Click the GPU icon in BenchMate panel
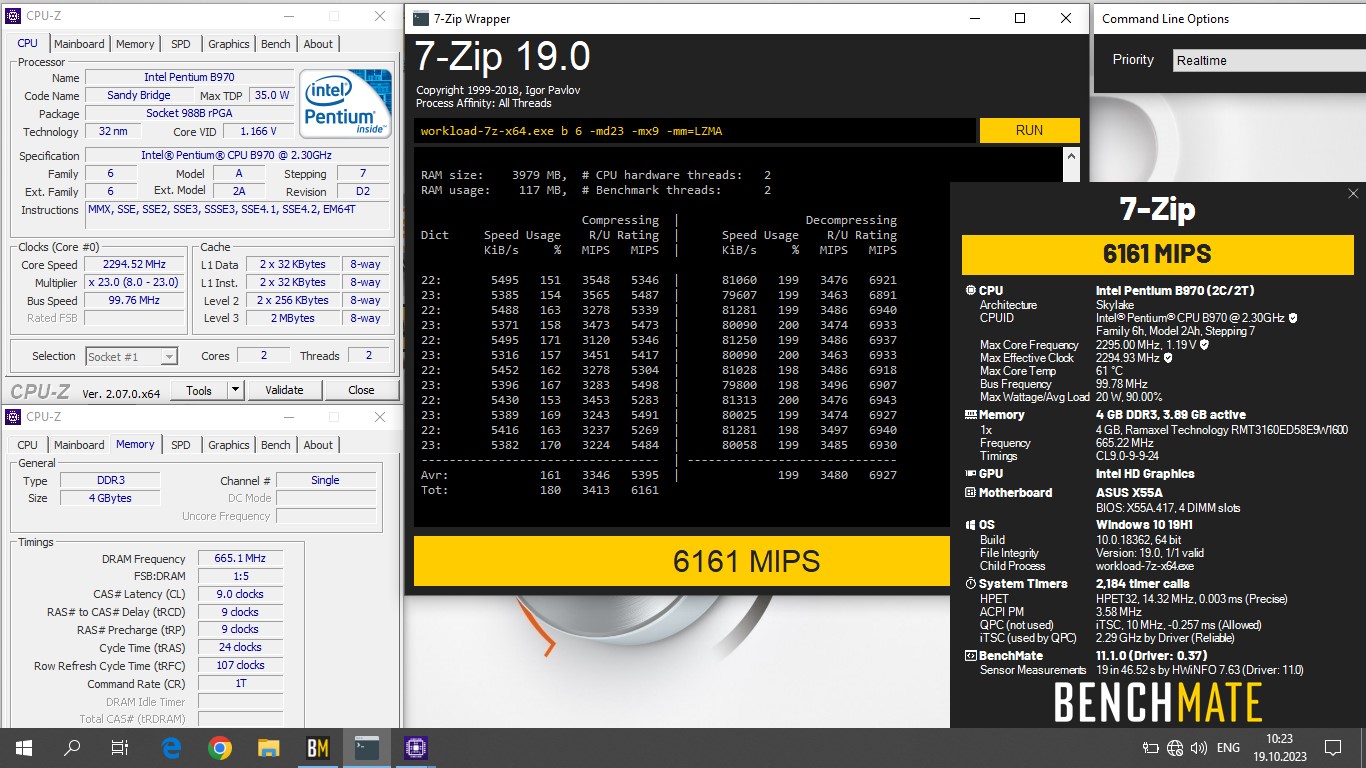 click(970, 474)
